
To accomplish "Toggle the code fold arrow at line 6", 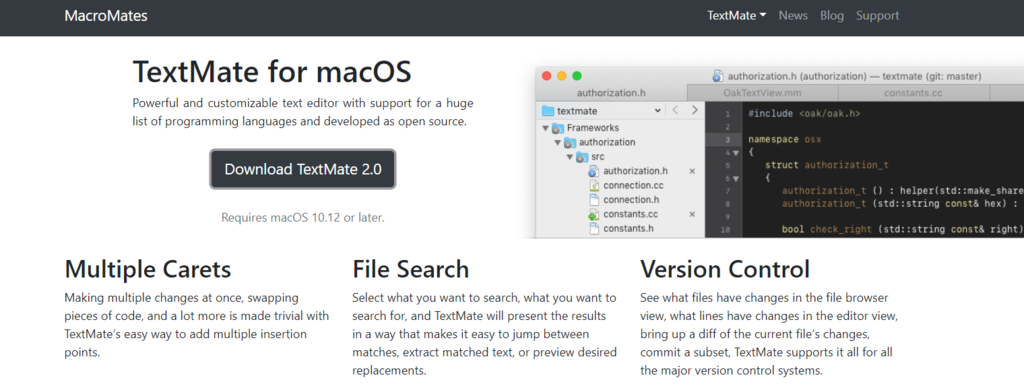I will [736, 178].
